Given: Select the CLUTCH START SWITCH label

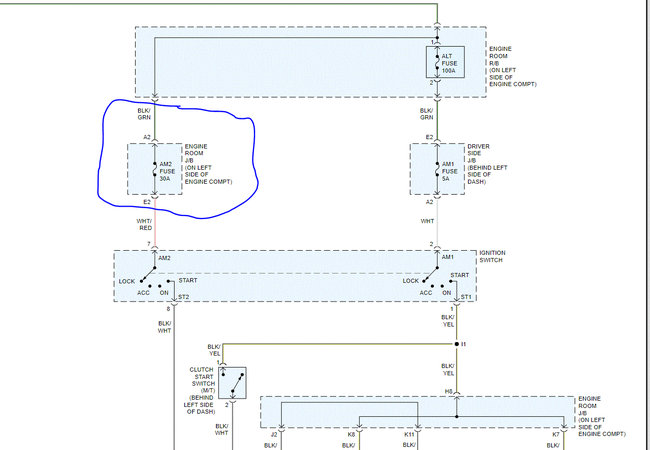Looking at the screenshot, I should tap(201, 390).
